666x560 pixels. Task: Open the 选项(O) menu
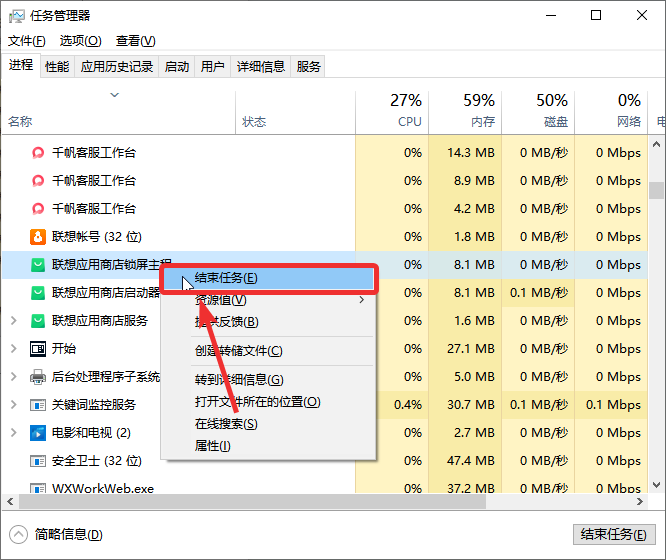81,41
